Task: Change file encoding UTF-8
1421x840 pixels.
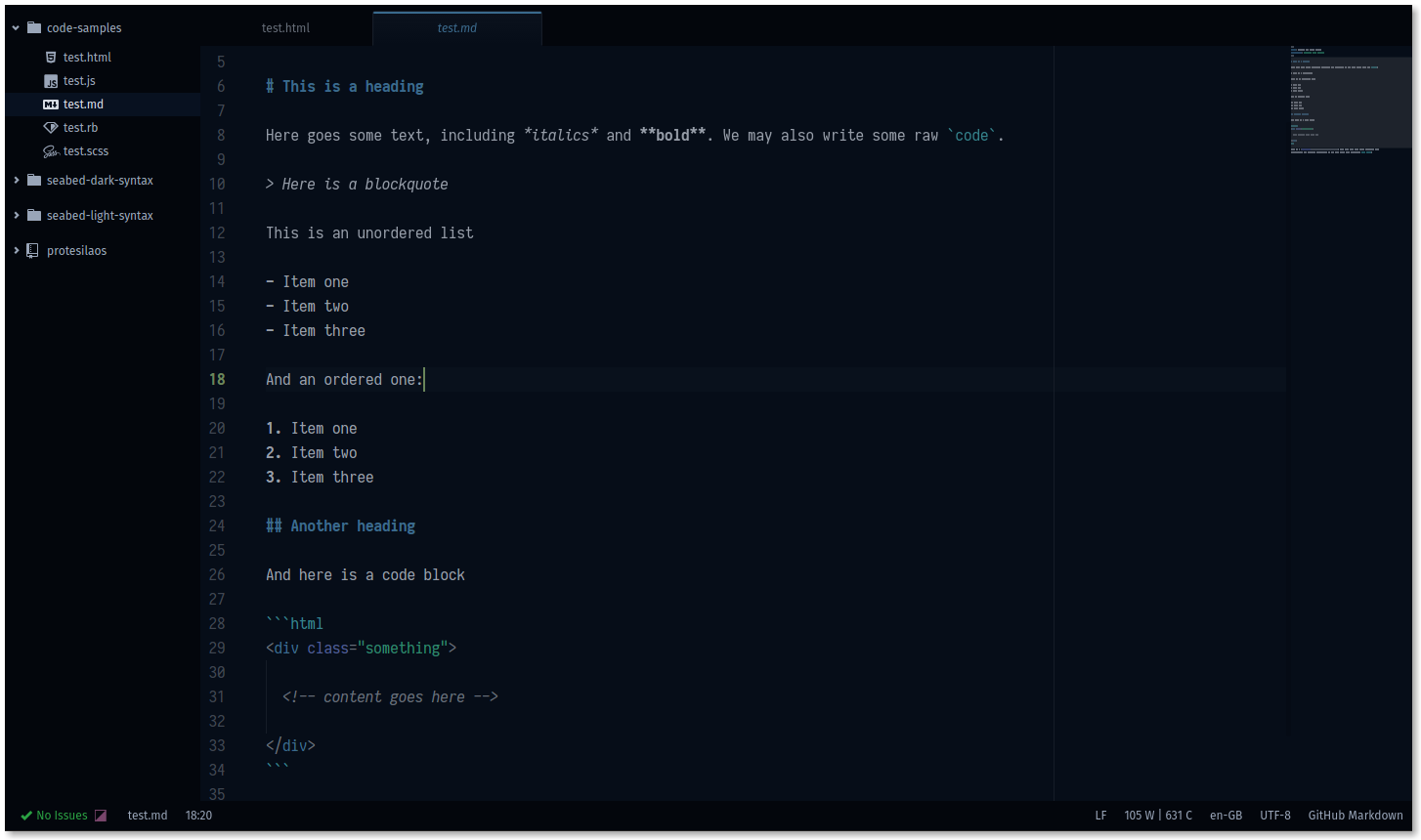Action: 1275,816
